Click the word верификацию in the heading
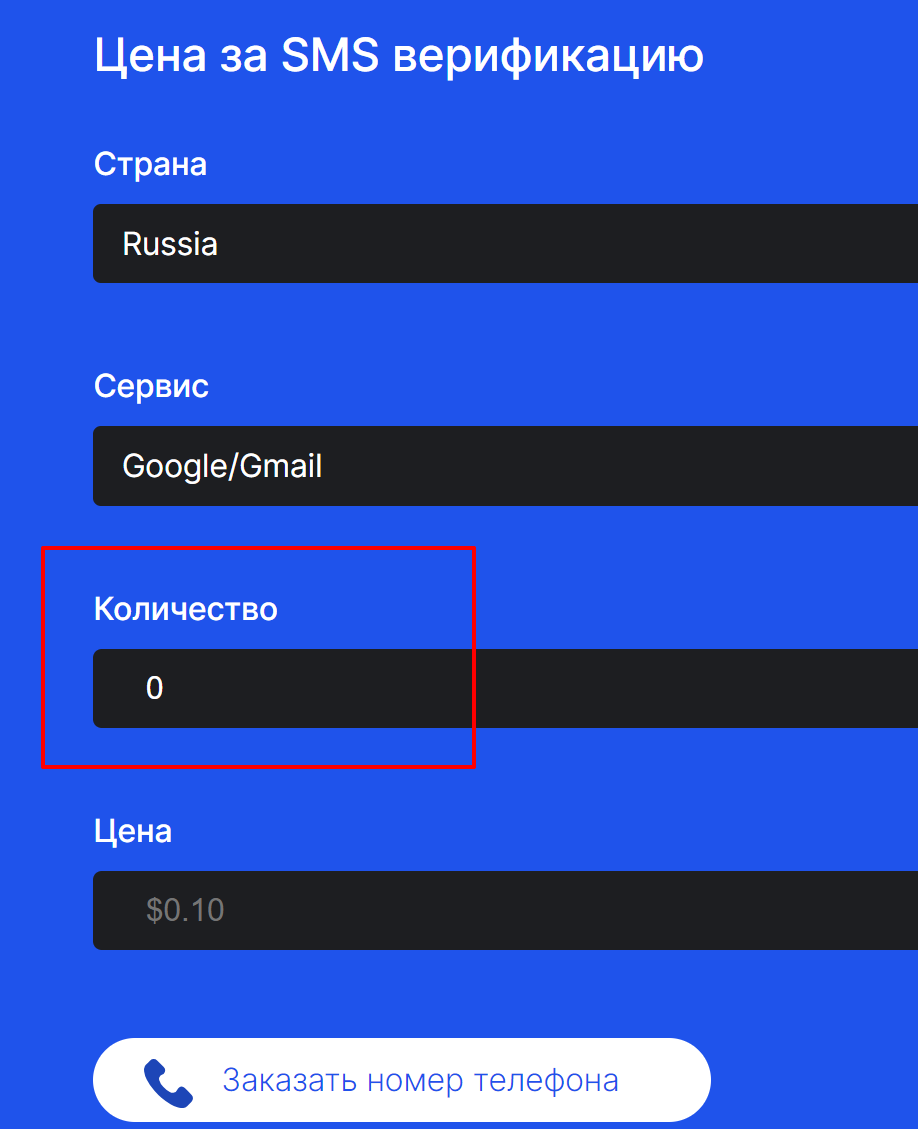This screenshot has width=918, height=1129. click(549, 56)
